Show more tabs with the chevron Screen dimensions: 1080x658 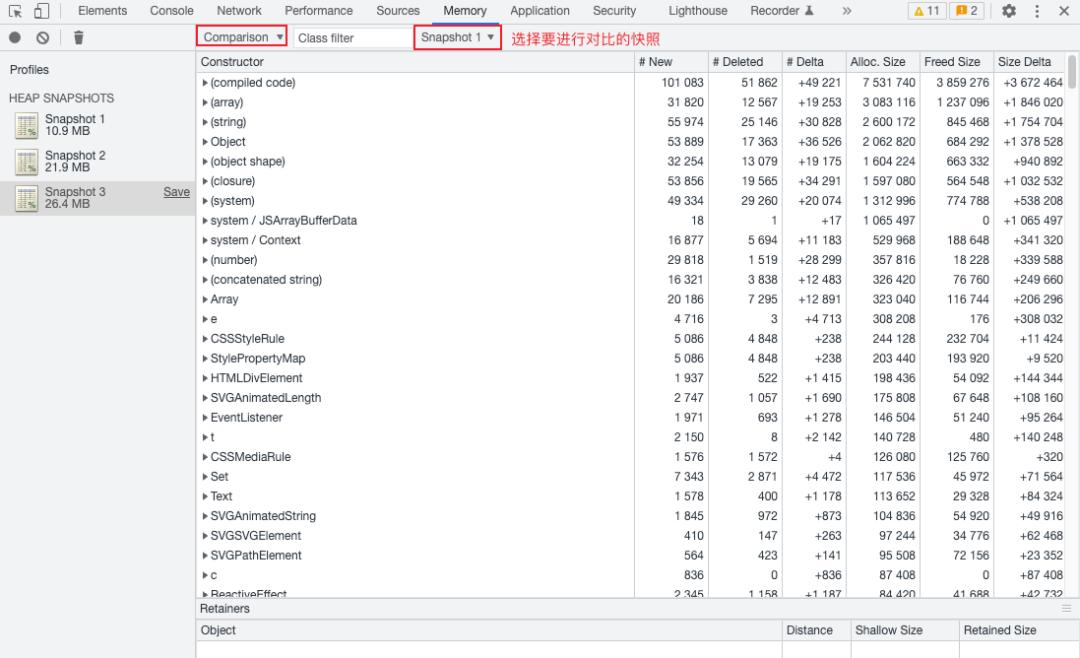tap(847, 11)
